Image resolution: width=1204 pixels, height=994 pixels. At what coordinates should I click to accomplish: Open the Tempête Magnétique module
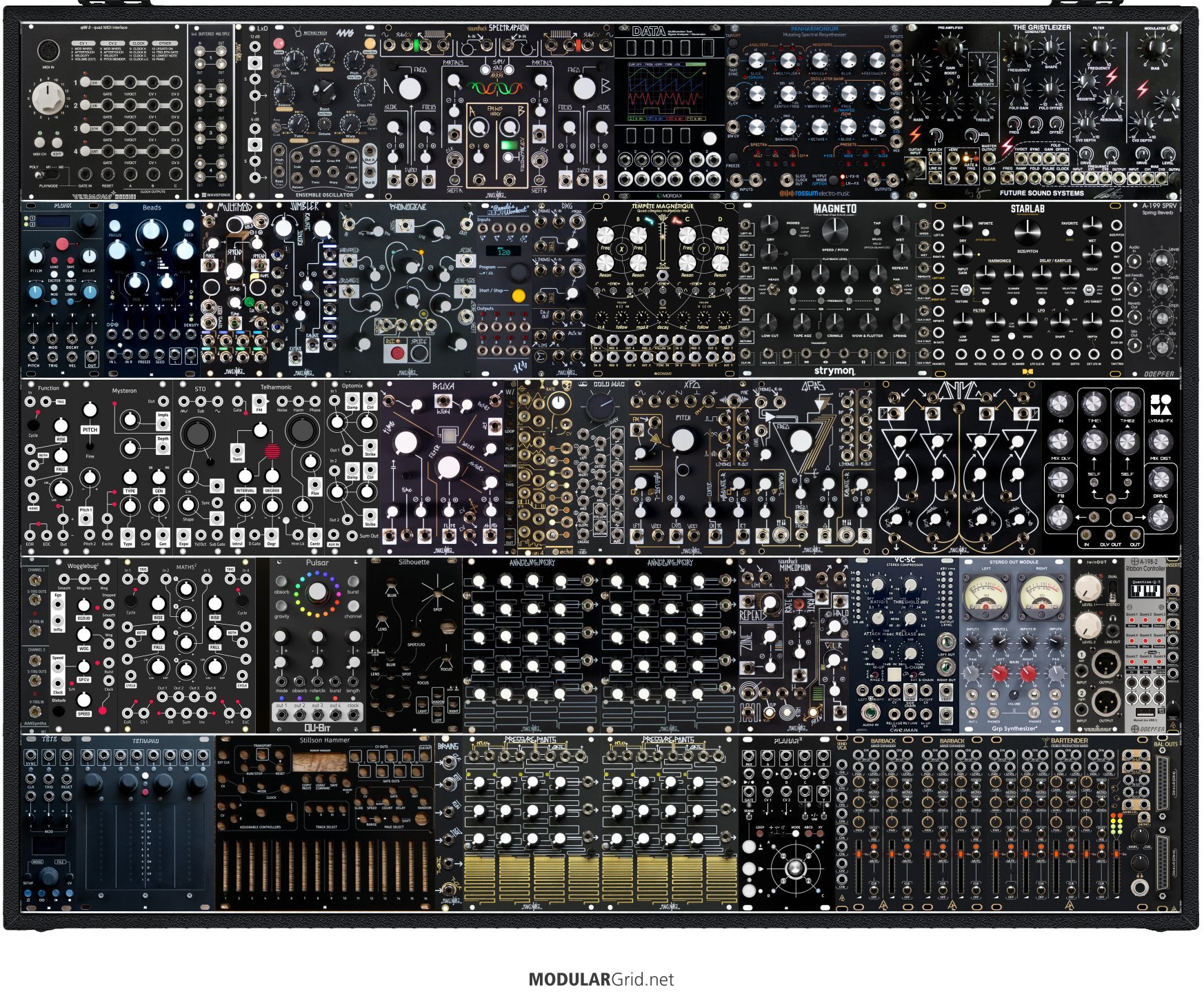click(663, 290)
